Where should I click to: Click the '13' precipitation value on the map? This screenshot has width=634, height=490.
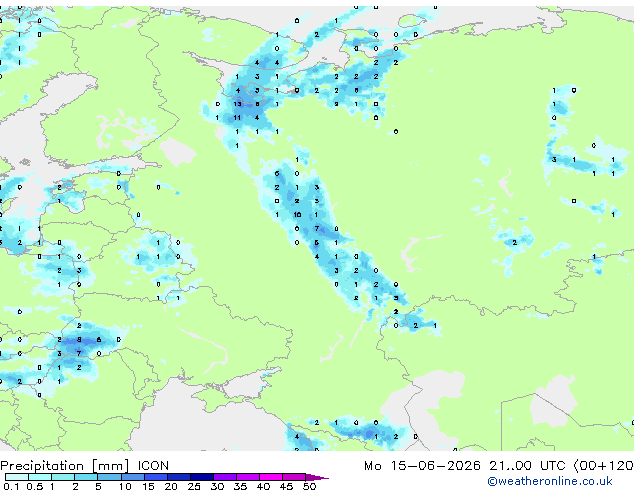237,104
